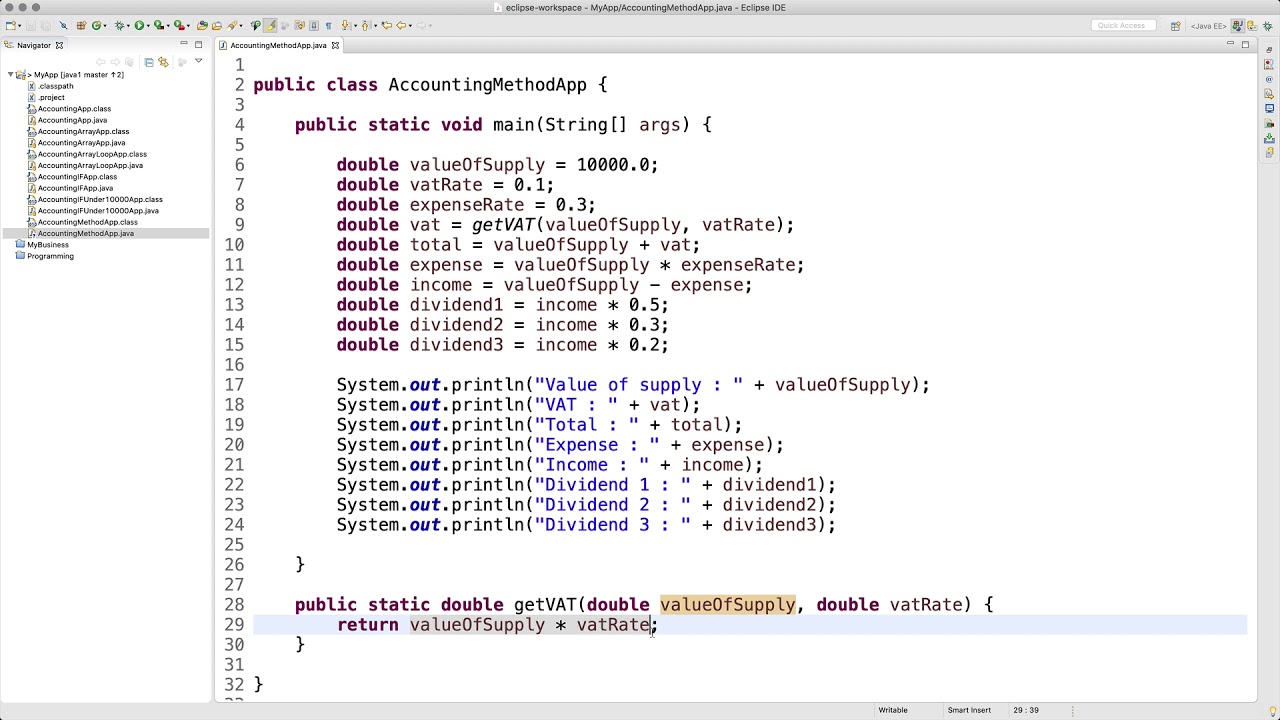Click highlighted valueOfSupply parameter on line 28
This screenshot has width=1280, height=720.
[x=727, y=605]
